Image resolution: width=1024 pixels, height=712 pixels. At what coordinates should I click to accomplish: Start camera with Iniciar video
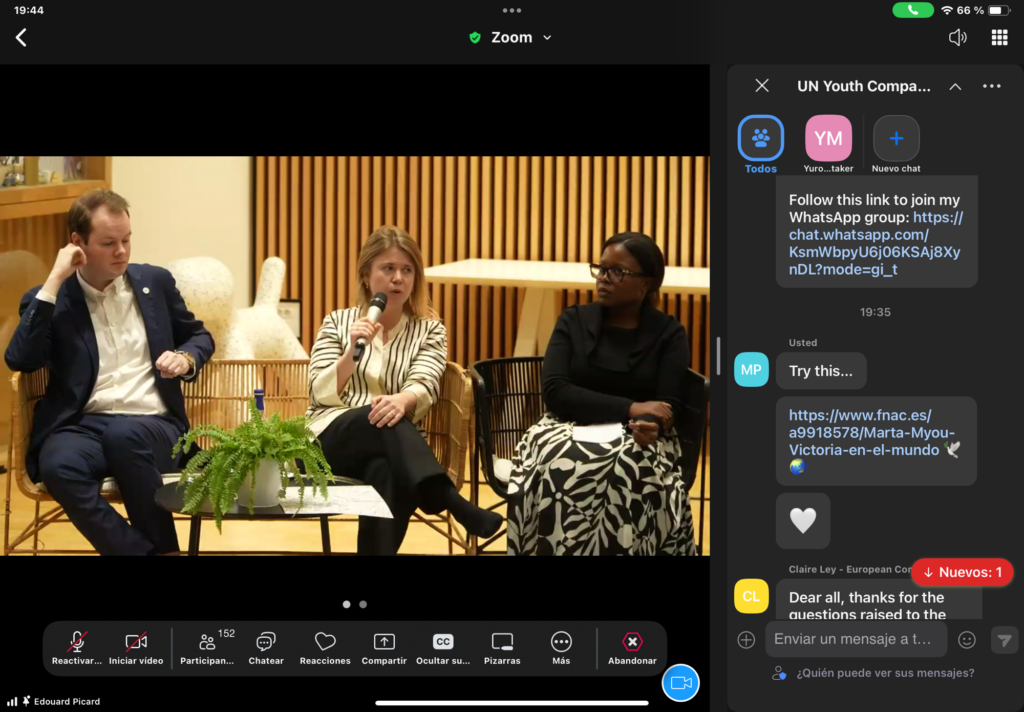click(x=136, y=647)
